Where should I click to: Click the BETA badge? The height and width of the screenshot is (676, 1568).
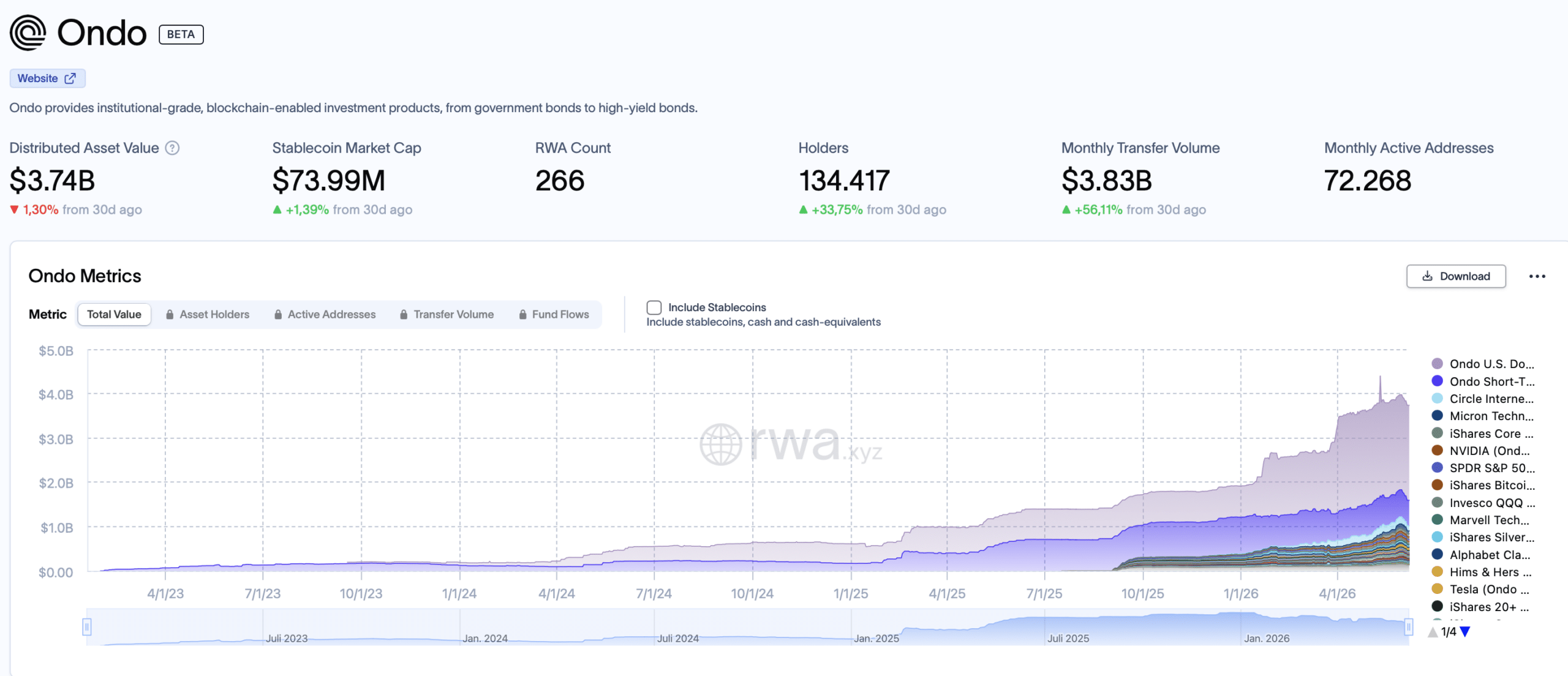(181, 34)
